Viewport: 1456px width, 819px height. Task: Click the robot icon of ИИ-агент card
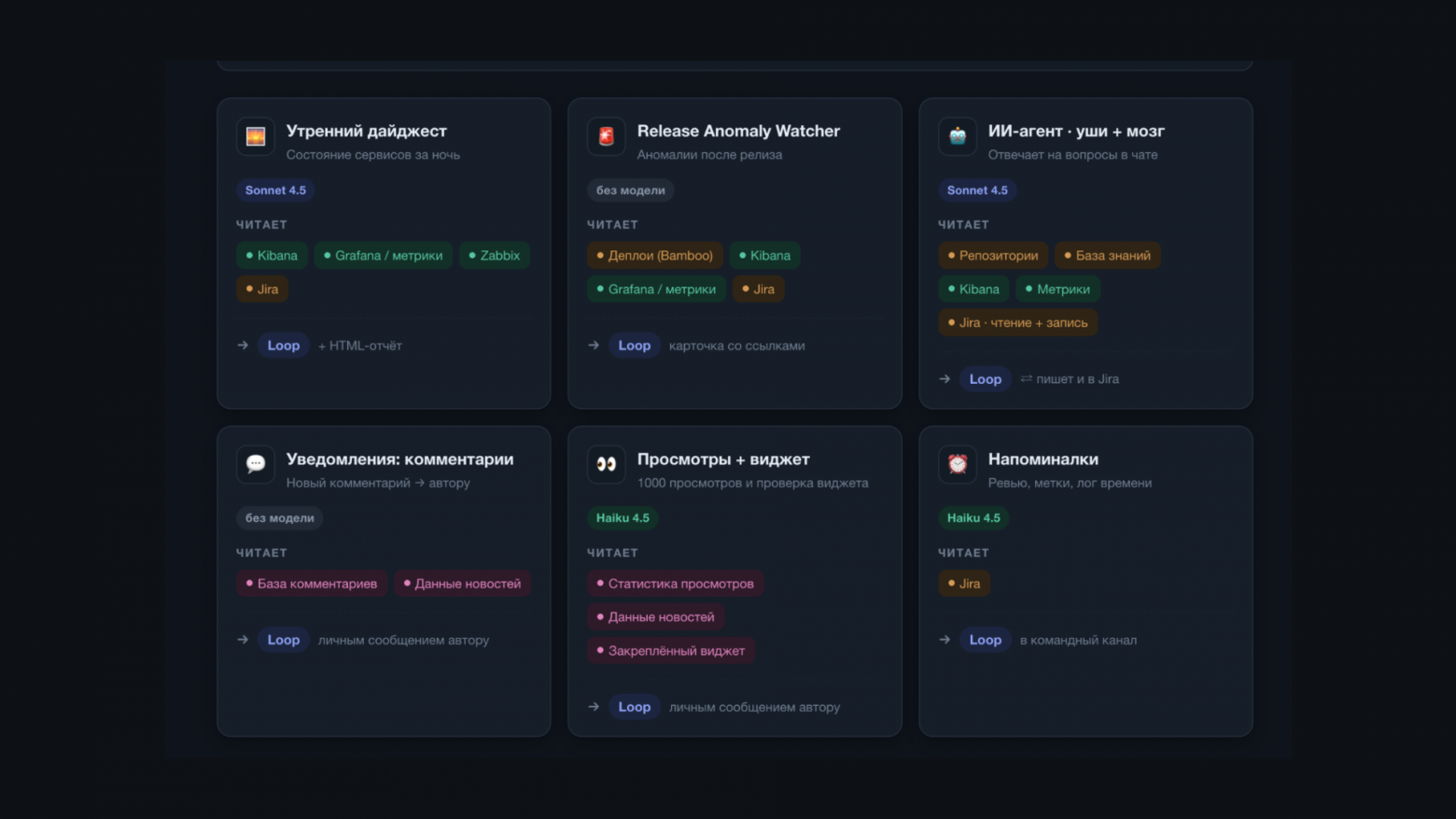pos(958,136)
